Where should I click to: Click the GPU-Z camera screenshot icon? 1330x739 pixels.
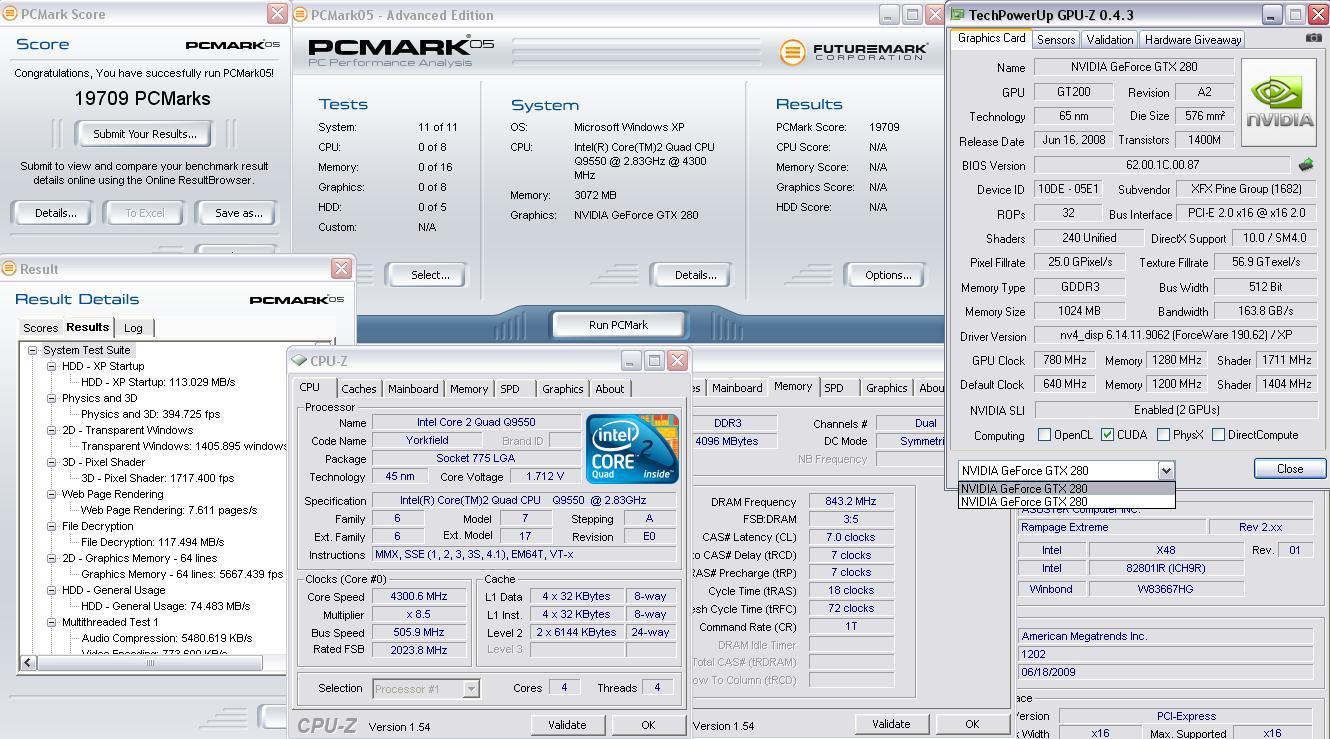(1313, 38)
